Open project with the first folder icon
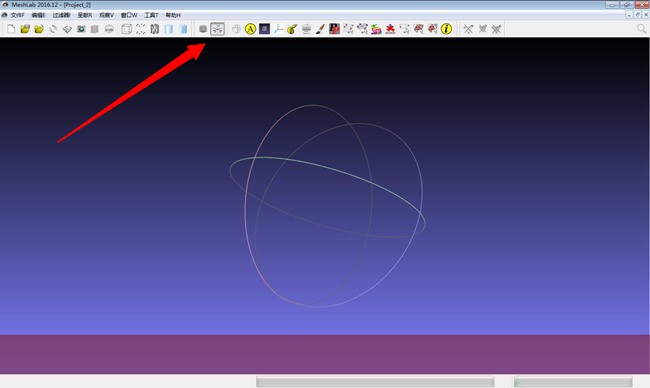The height and width of the screenshot is (388, 650). click(x=25, y=29)
